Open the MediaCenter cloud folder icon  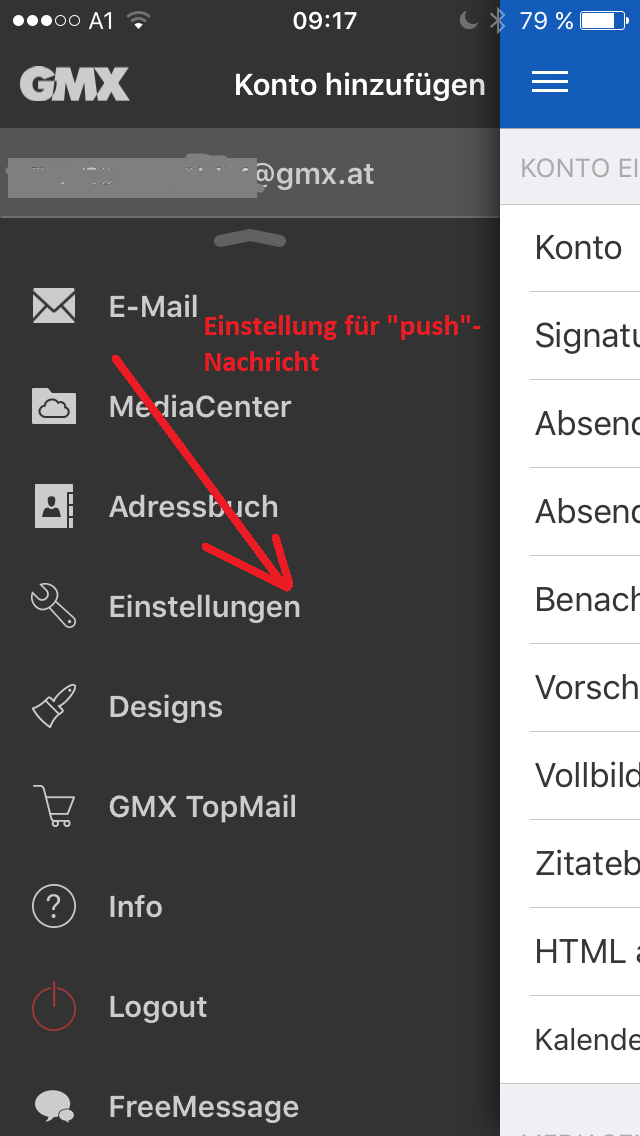[x=54, y=406]
